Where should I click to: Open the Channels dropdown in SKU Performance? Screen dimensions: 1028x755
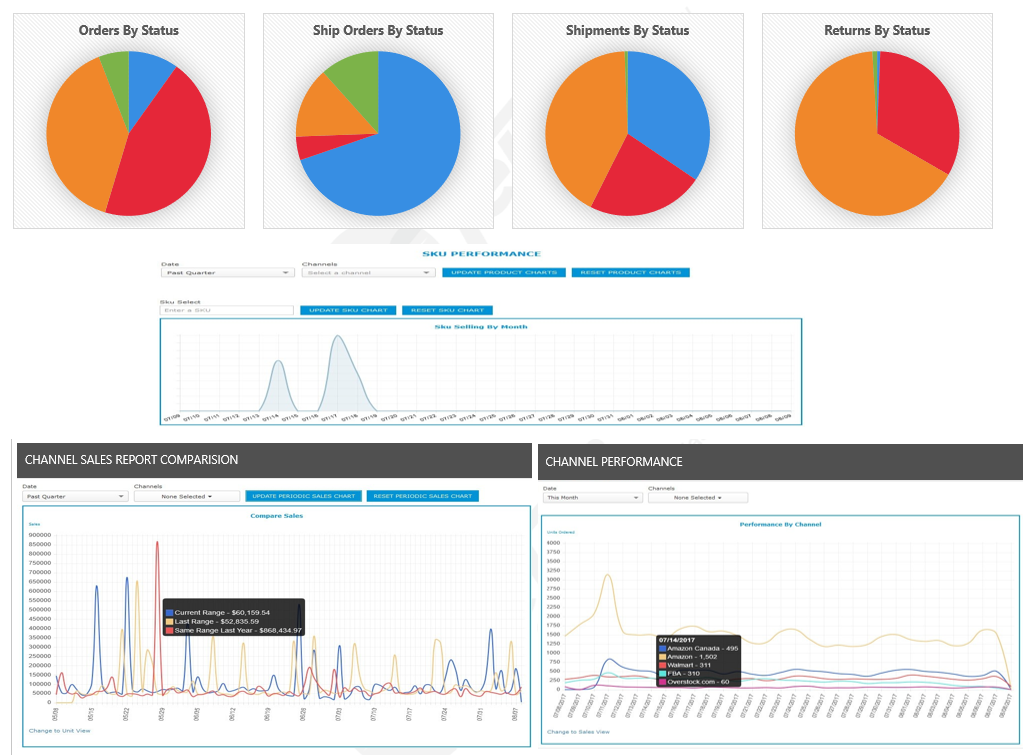coord(367,272)
